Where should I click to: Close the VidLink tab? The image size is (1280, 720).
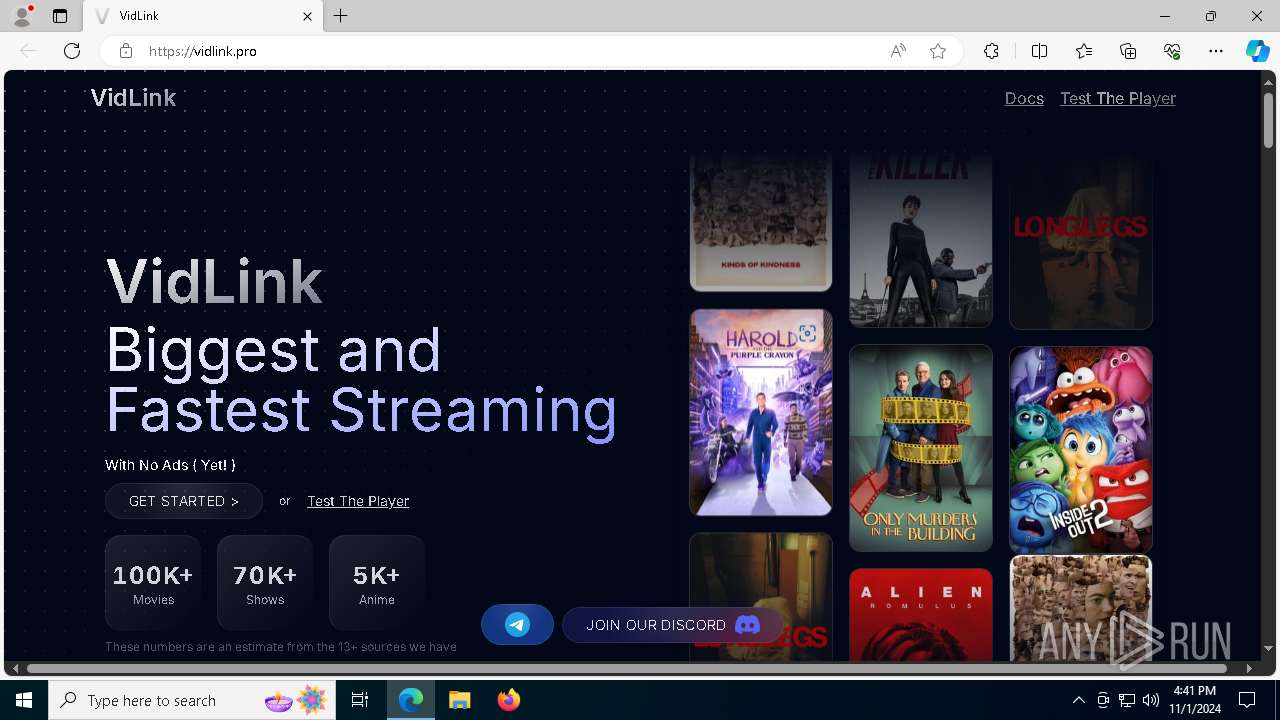click(307, 16)
